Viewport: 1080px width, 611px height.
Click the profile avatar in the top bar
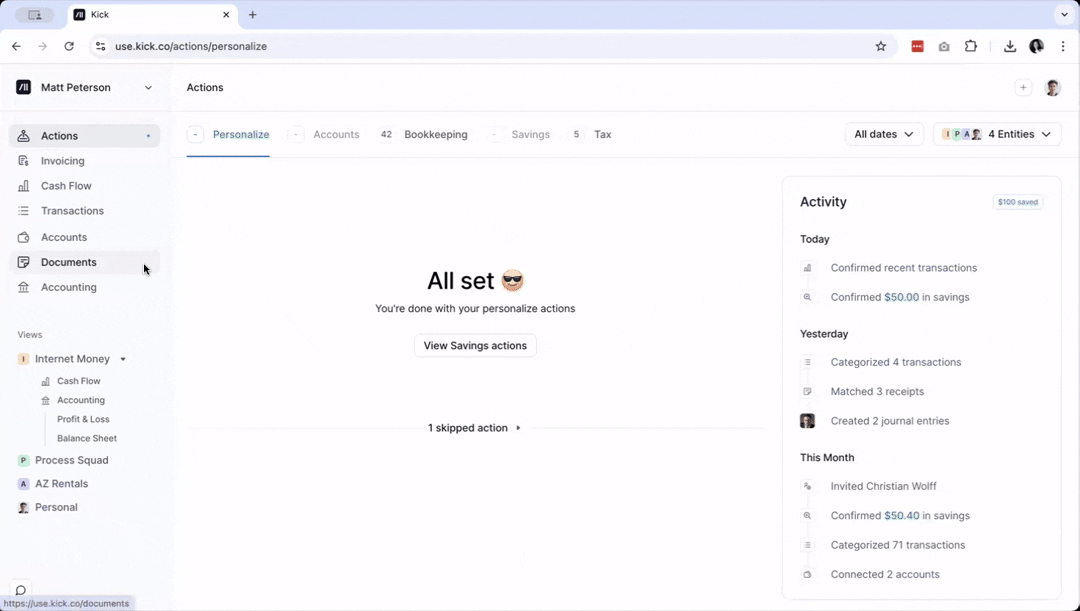point(1052,87)
